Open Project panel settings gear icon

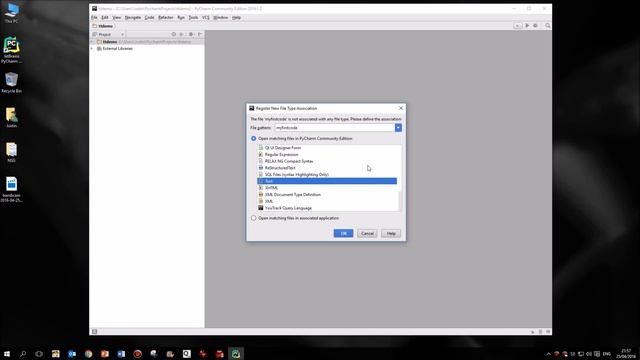191,34
